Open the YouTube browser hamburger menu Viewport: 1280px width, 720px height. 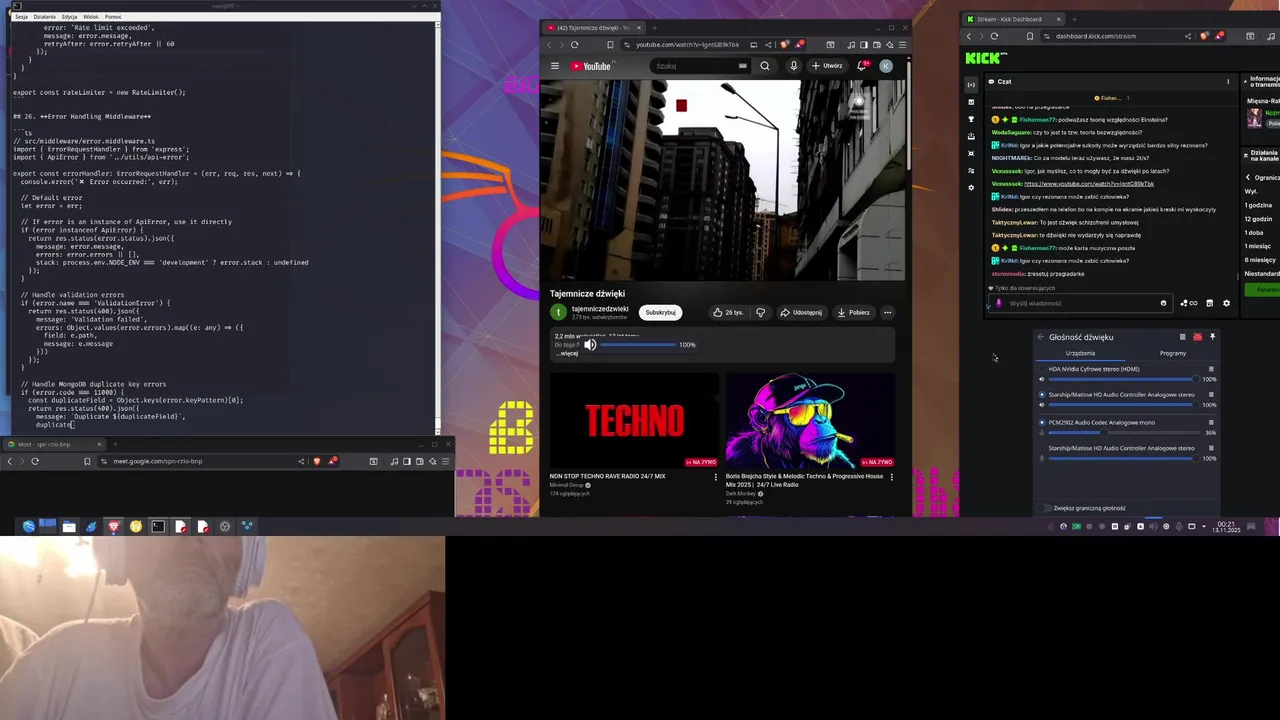[902, 44]
